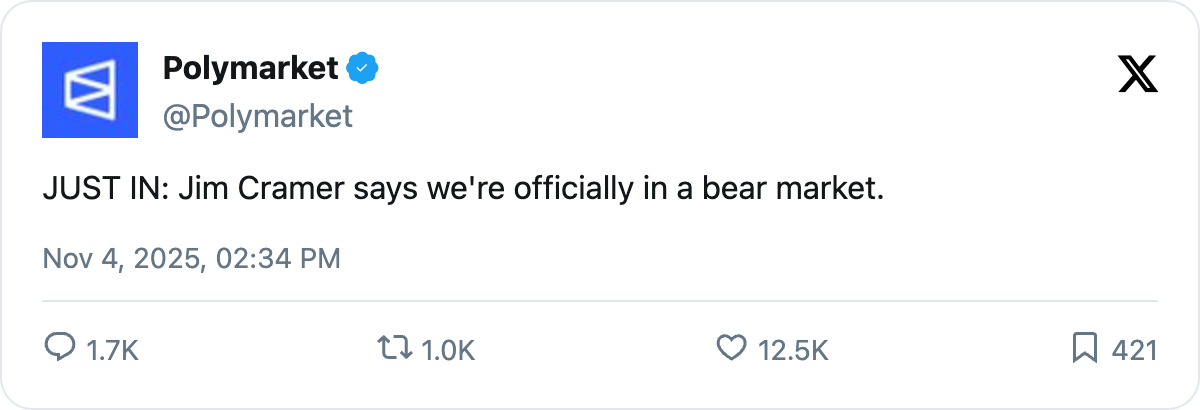Screen dimensions: 1200x410
Task: Click the blue verified checkmark badge
Action: (361, 70)
